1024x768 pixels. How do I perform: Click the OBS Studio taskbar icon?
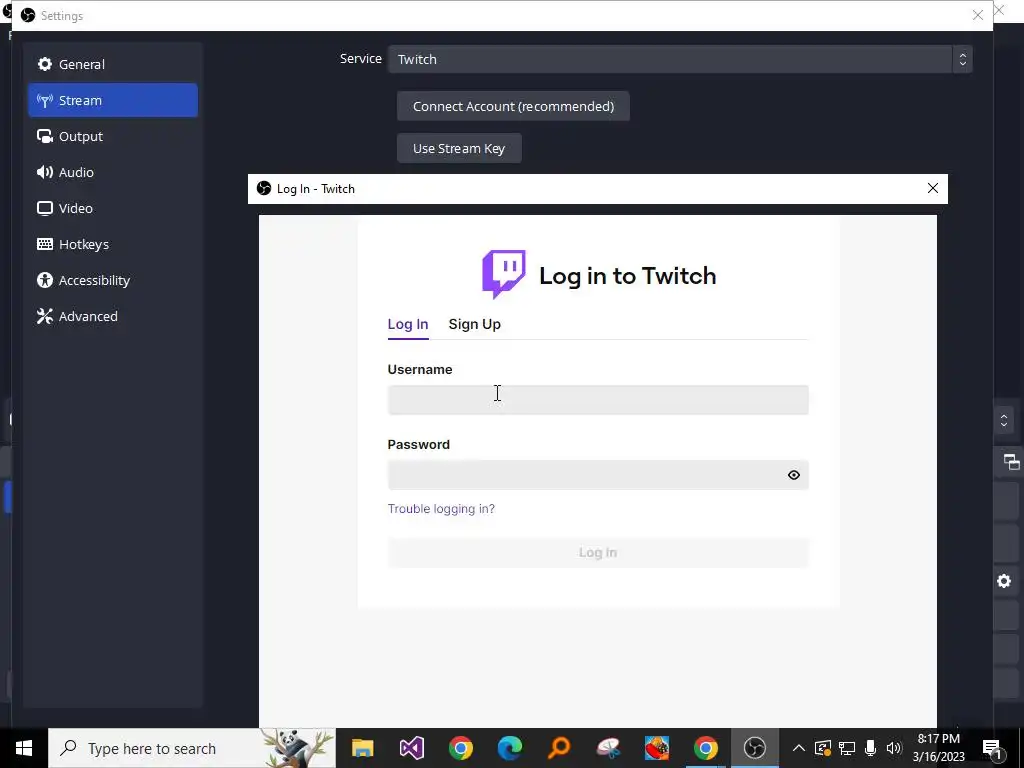[754, 748]
